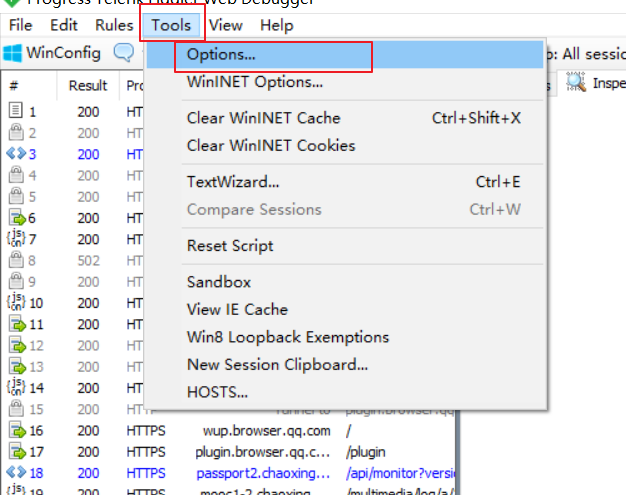Click the JS icon of session 14
The width and height of the screenshot is (626, 495).
click(x=16, y=387)
